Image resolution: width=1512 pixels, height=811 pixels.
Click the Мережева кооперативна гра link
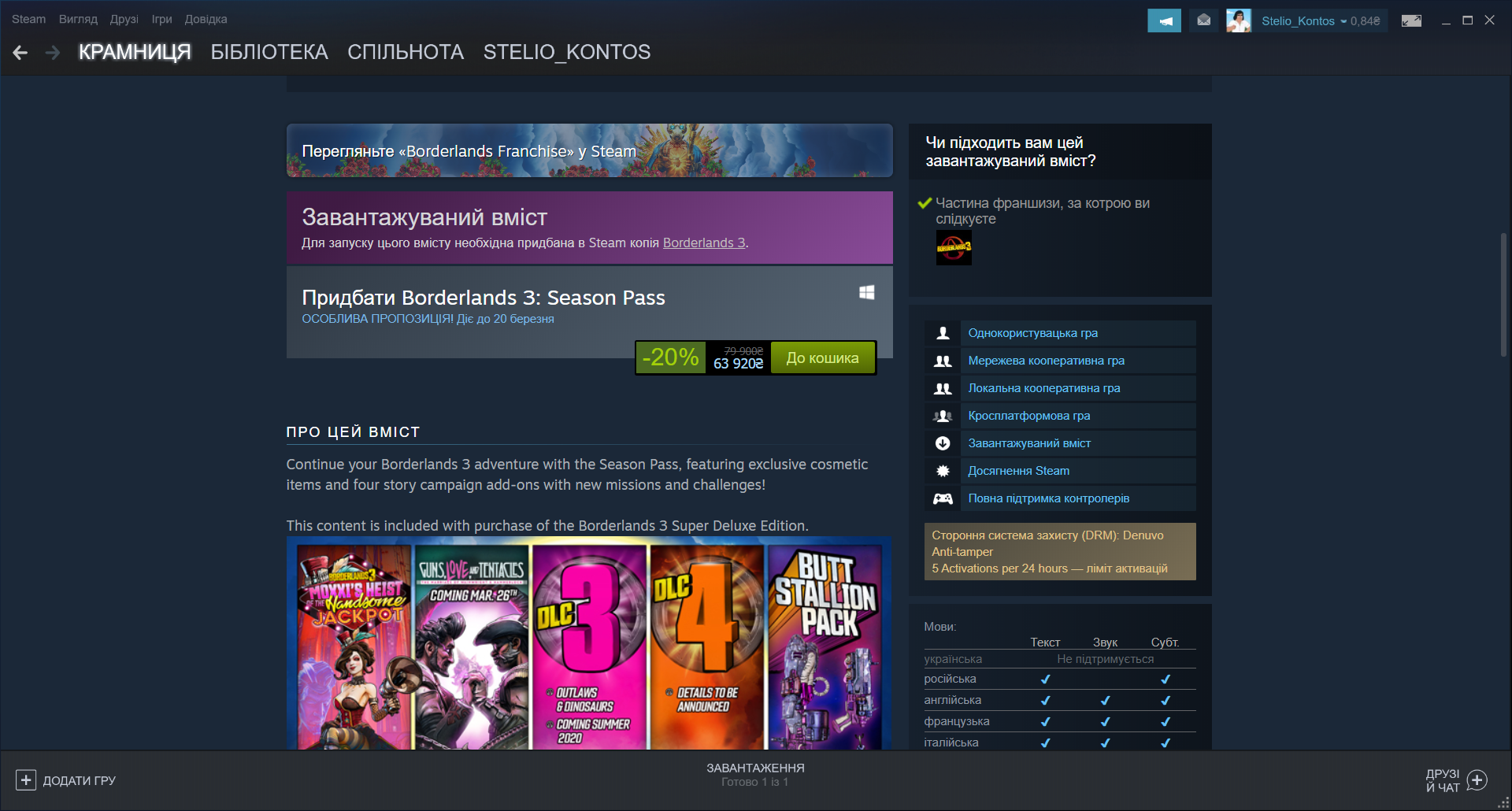click(1047, 361)
